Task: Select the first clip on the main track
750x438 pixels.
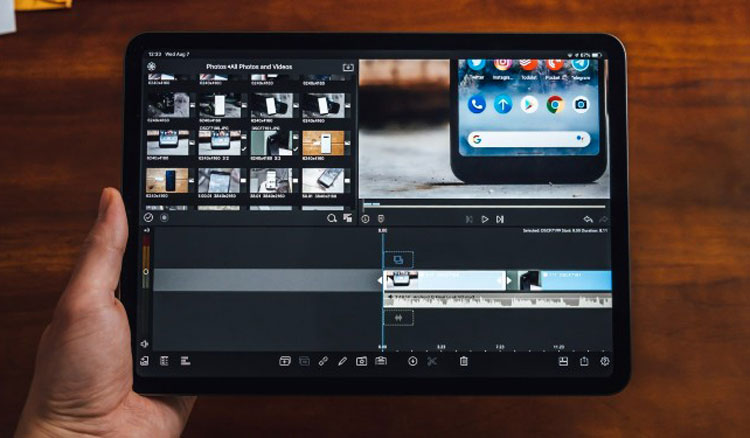Action: [445, 280]
